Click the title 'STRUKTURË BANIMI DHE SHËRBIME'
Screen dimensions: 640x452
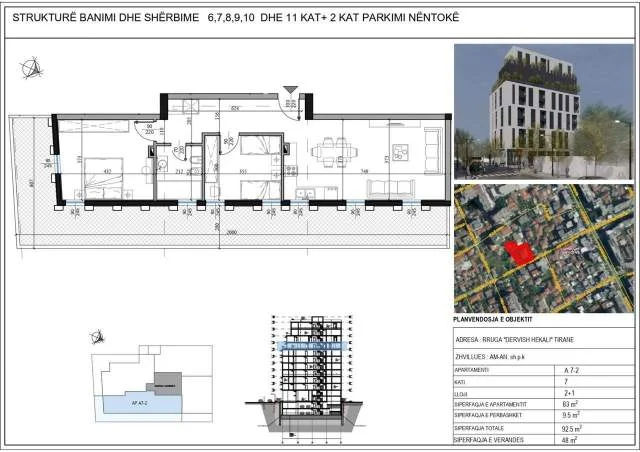coord(106,18)
